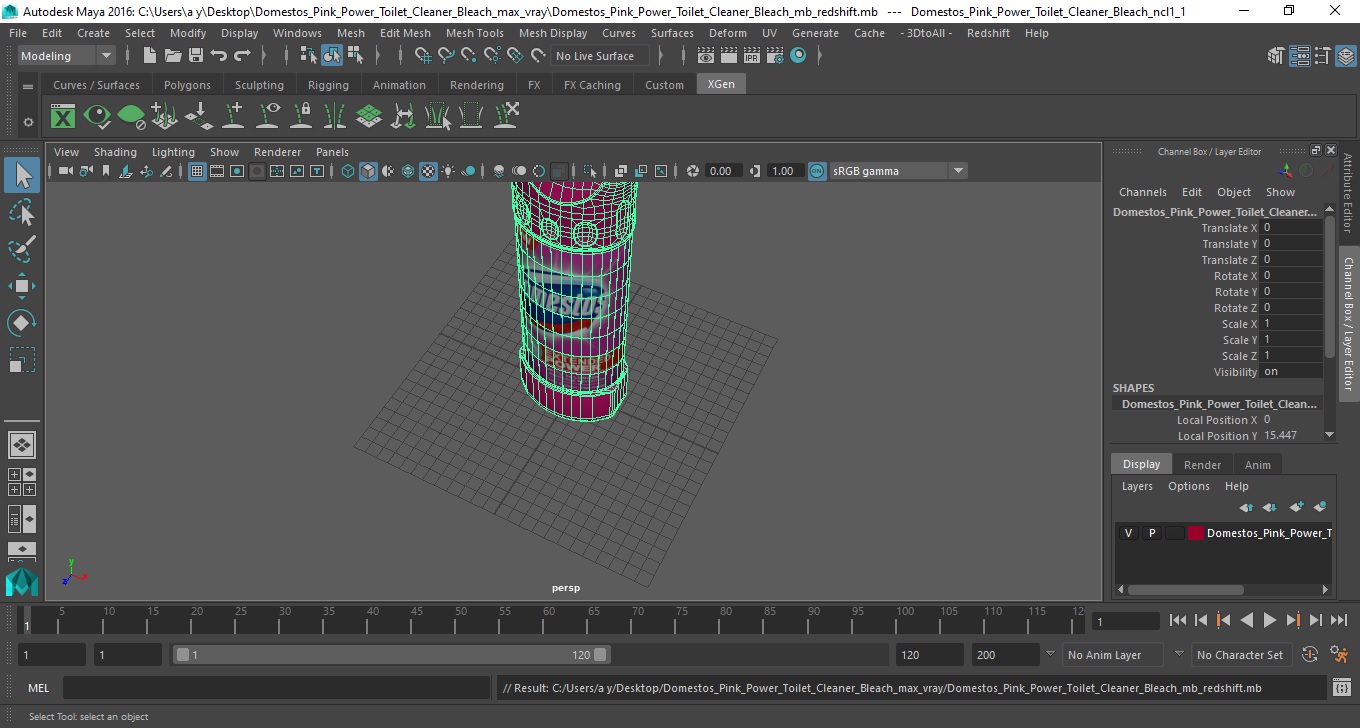Open the XGen window from the shelf
This screenshot has height=728, width=1360.
63,117
